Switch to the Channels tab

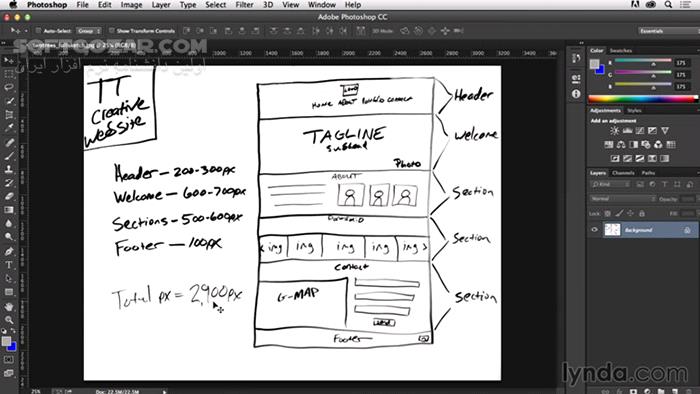(x=623, y=173)
